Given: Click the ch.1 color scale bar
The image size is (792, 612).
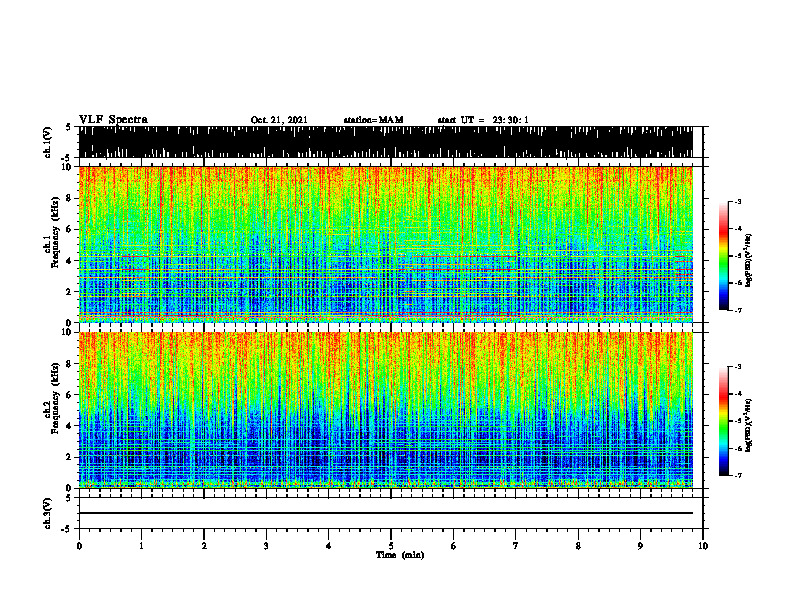Looking at the screenshot, I should pos(723,256).
